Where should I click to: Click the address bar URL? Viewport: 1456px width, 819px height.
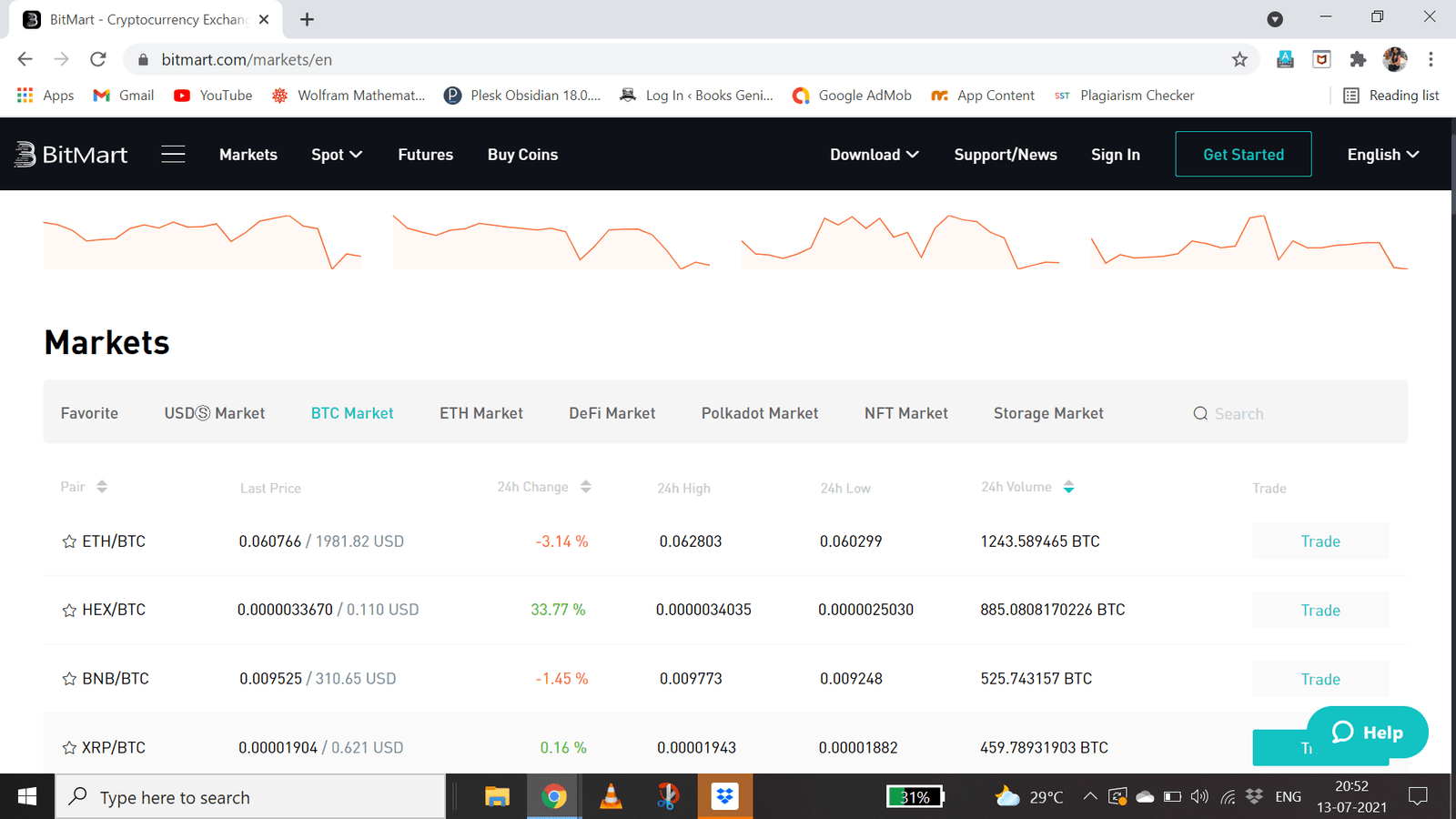pyautogui.click(x=247, y=60)
